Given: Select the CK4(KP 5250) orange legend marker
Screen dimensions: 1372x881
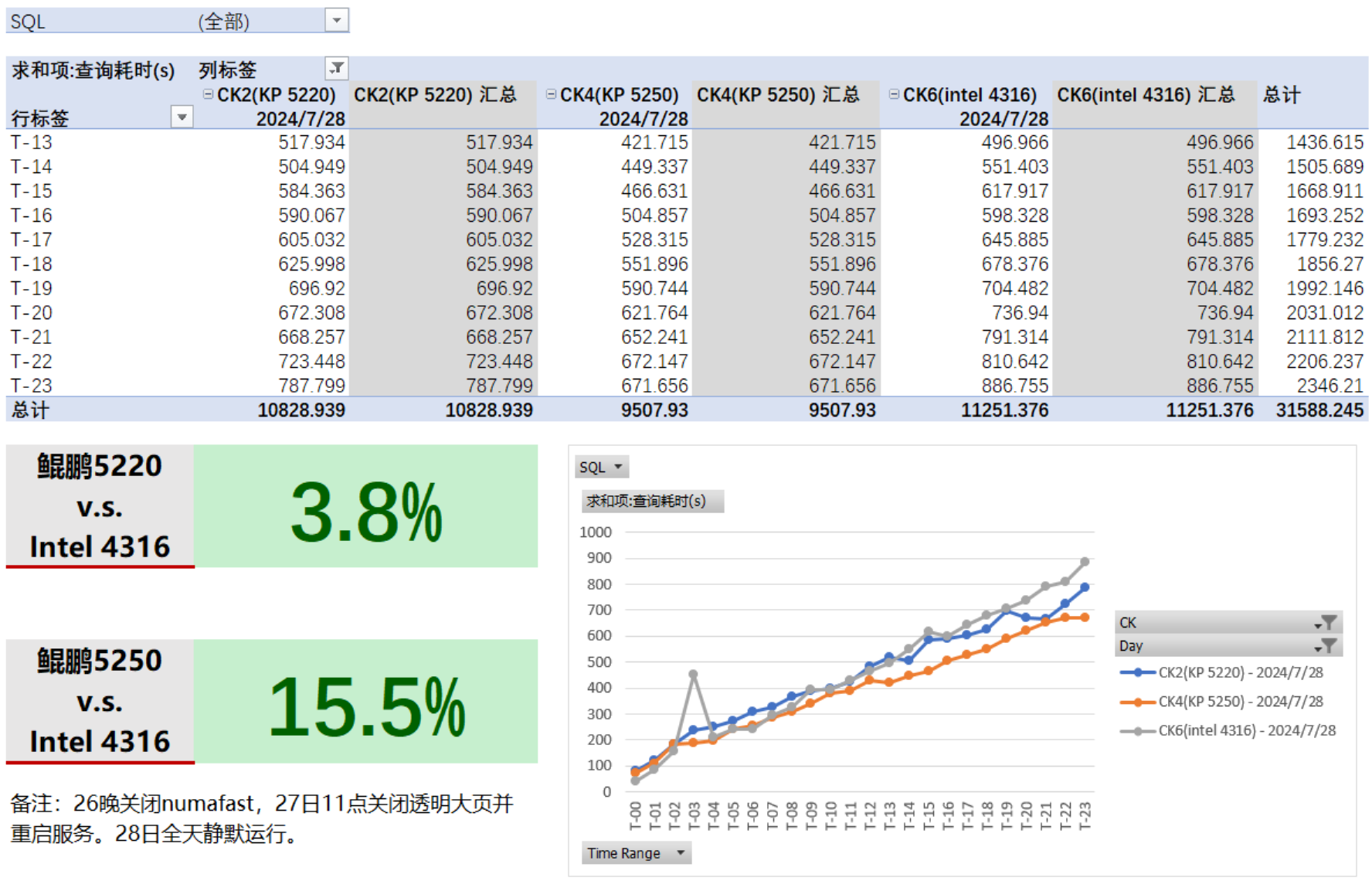Looking at the screenshot, I should coord(1138,702).
